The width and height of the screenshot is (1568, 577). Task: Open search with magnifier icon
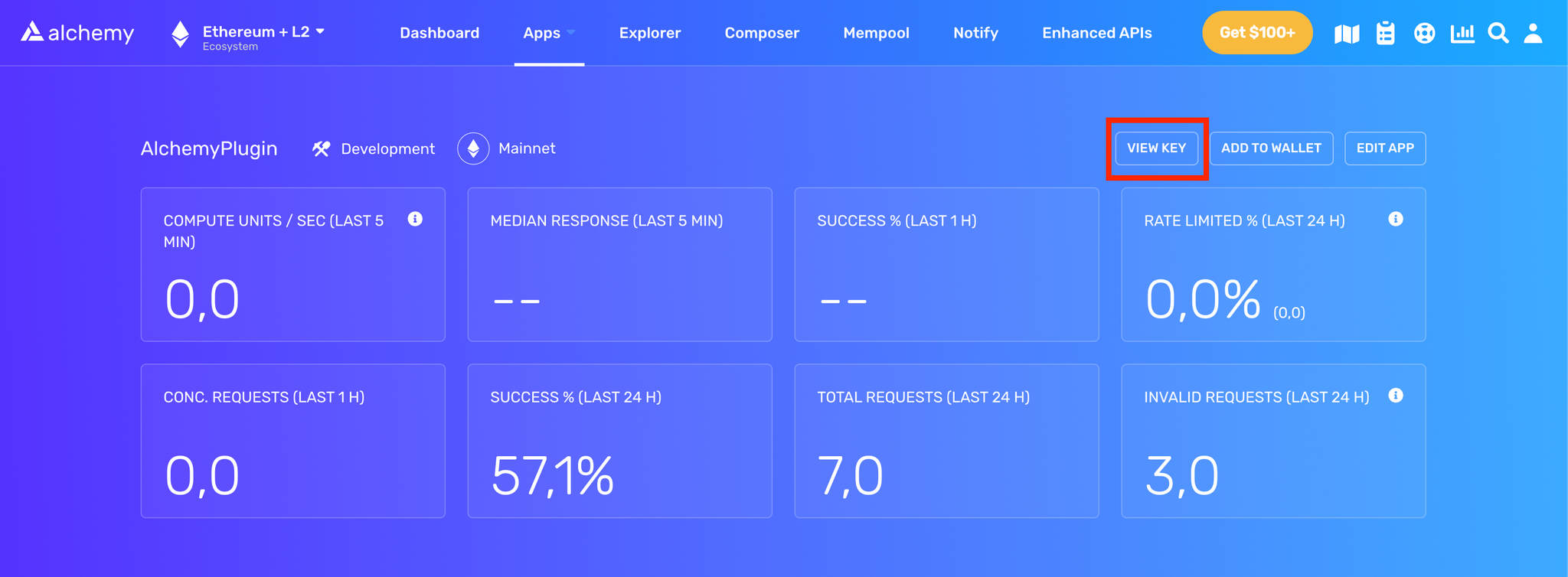click(x=1498, y=33)
